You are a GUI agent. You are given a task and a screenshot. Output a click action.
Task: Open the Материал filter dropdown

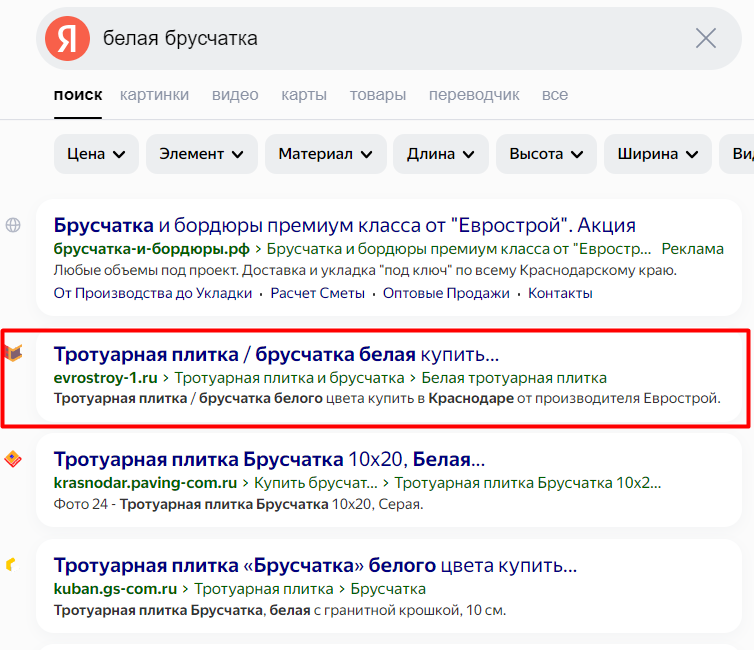pos(325,154)
